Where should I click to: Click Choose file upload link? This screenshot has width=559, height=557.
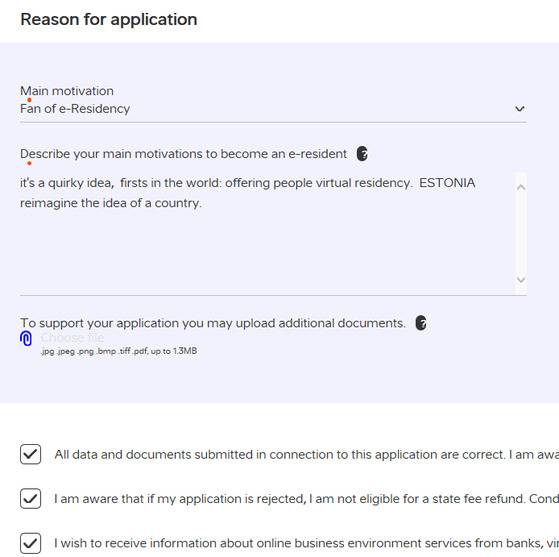click(x=72, y=337)
